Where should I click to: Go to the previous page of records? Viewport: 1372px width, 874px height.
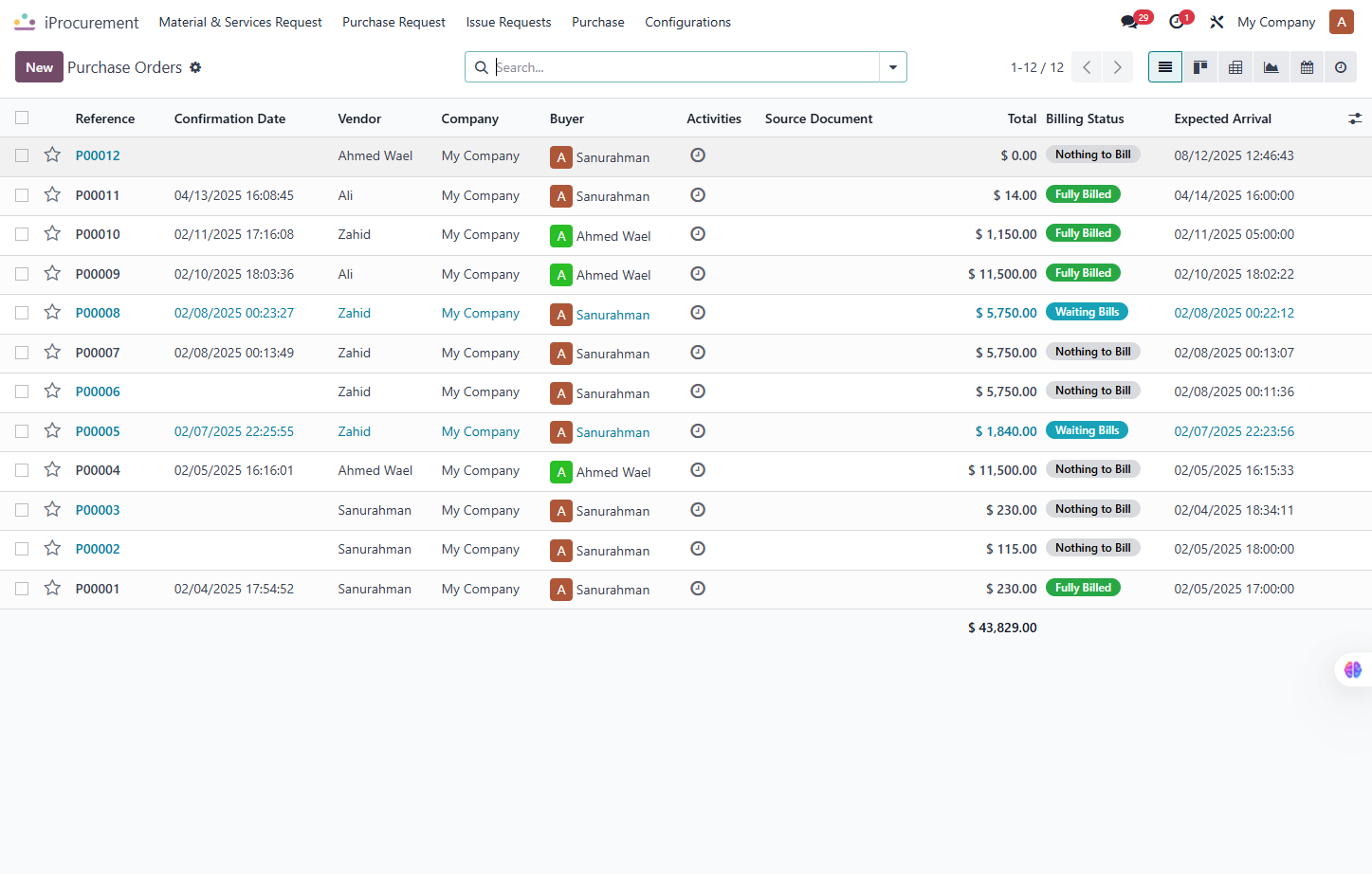(x=1087, y=67)
